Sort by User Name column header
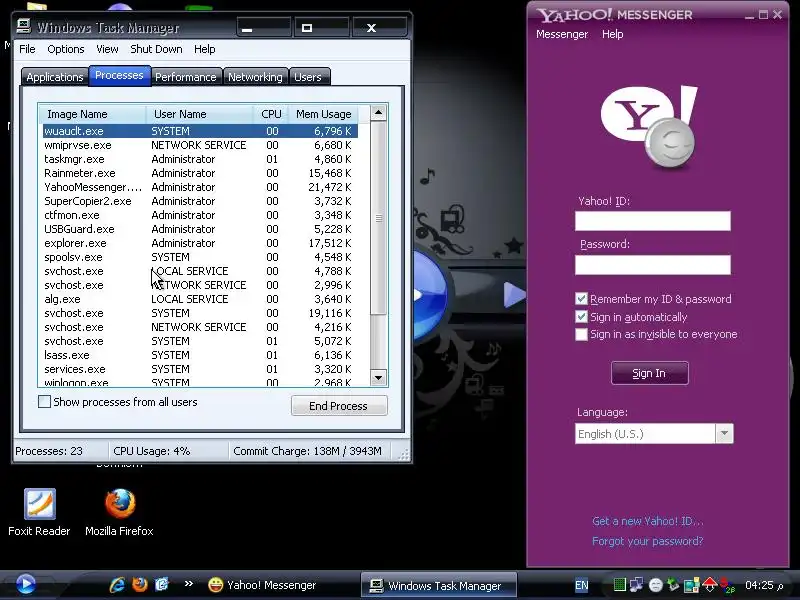800x600 pixels. pos(200,114)
